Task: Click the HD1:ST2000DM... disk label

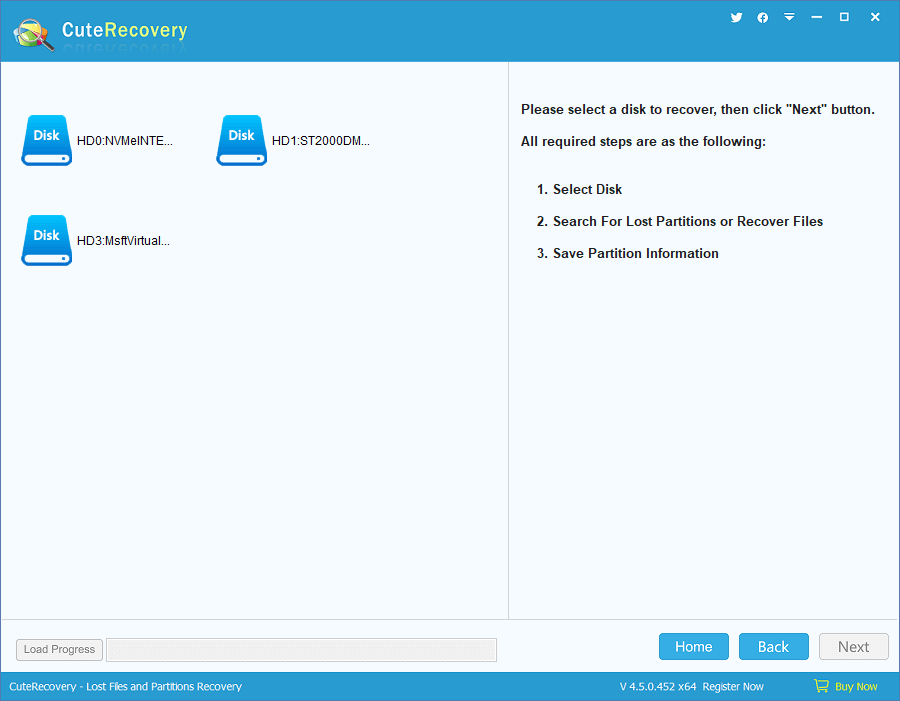Action: [x=321, y=141]
